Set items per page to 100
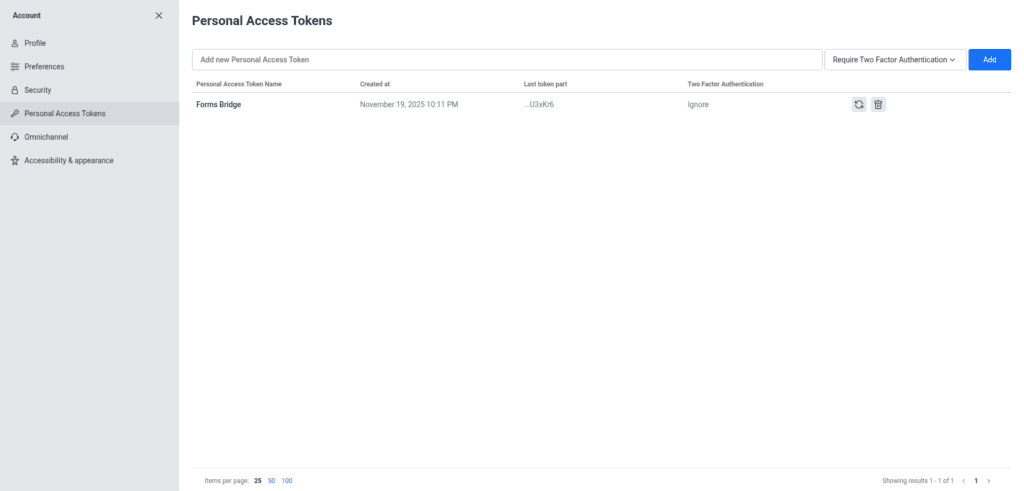Image resolution: width=1024 pixels, height=491 pixels. pos(287,481)
